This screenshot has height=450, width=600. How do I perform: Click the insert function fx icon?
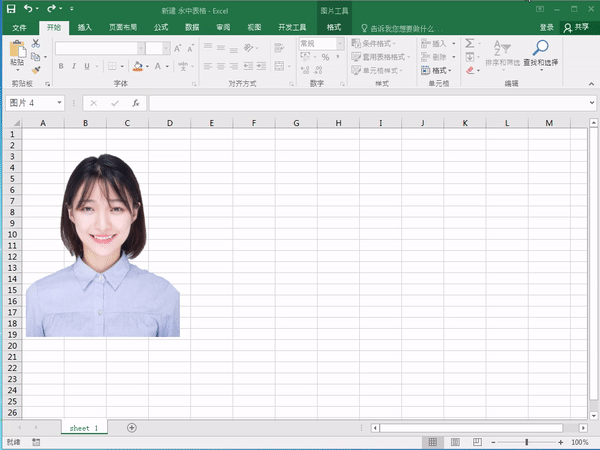coord(135,103)
